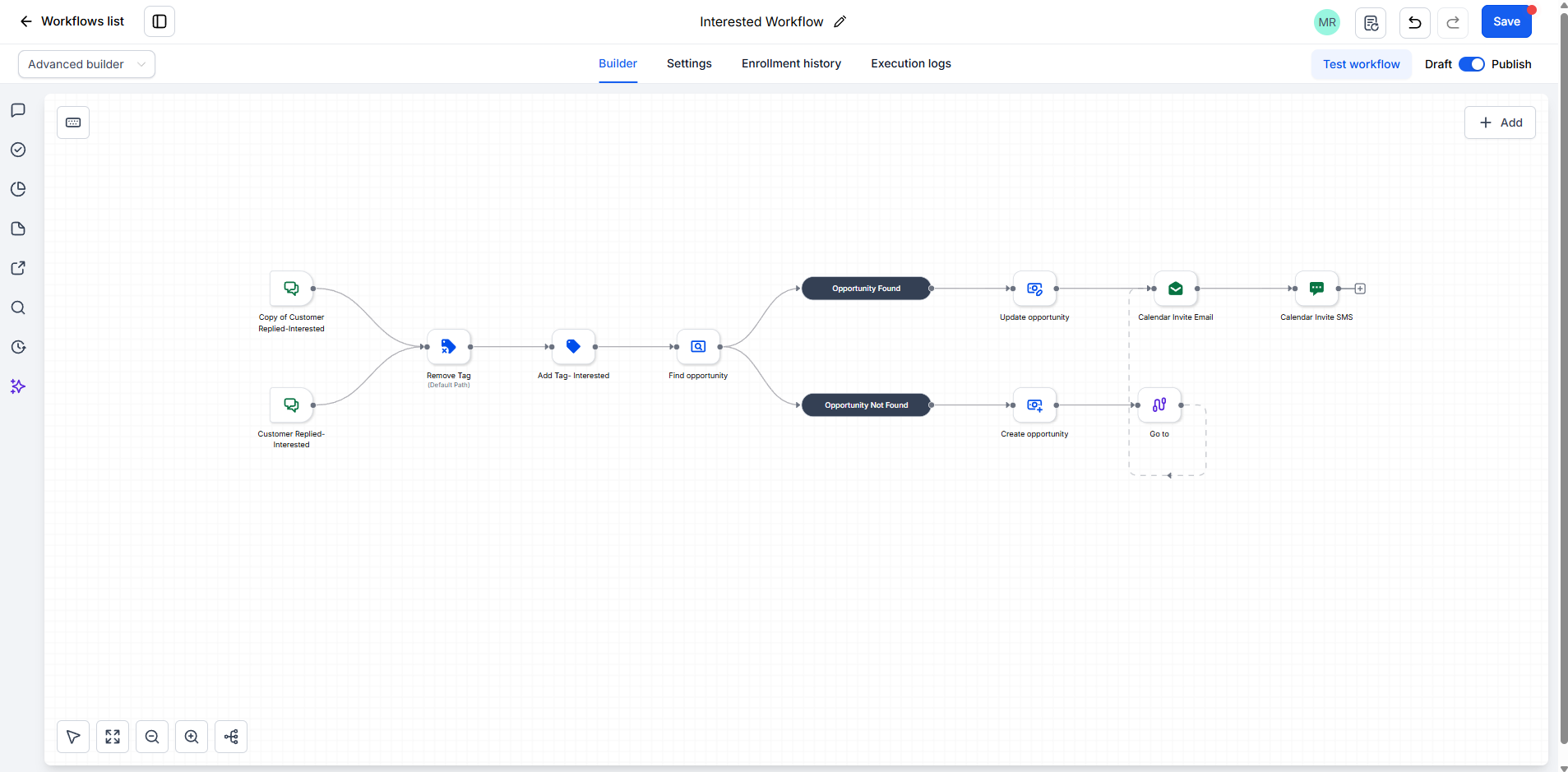Select the Calendar Invite Email node
Viewport: 1568px width, 772px height.
[x=1176, y=289]
